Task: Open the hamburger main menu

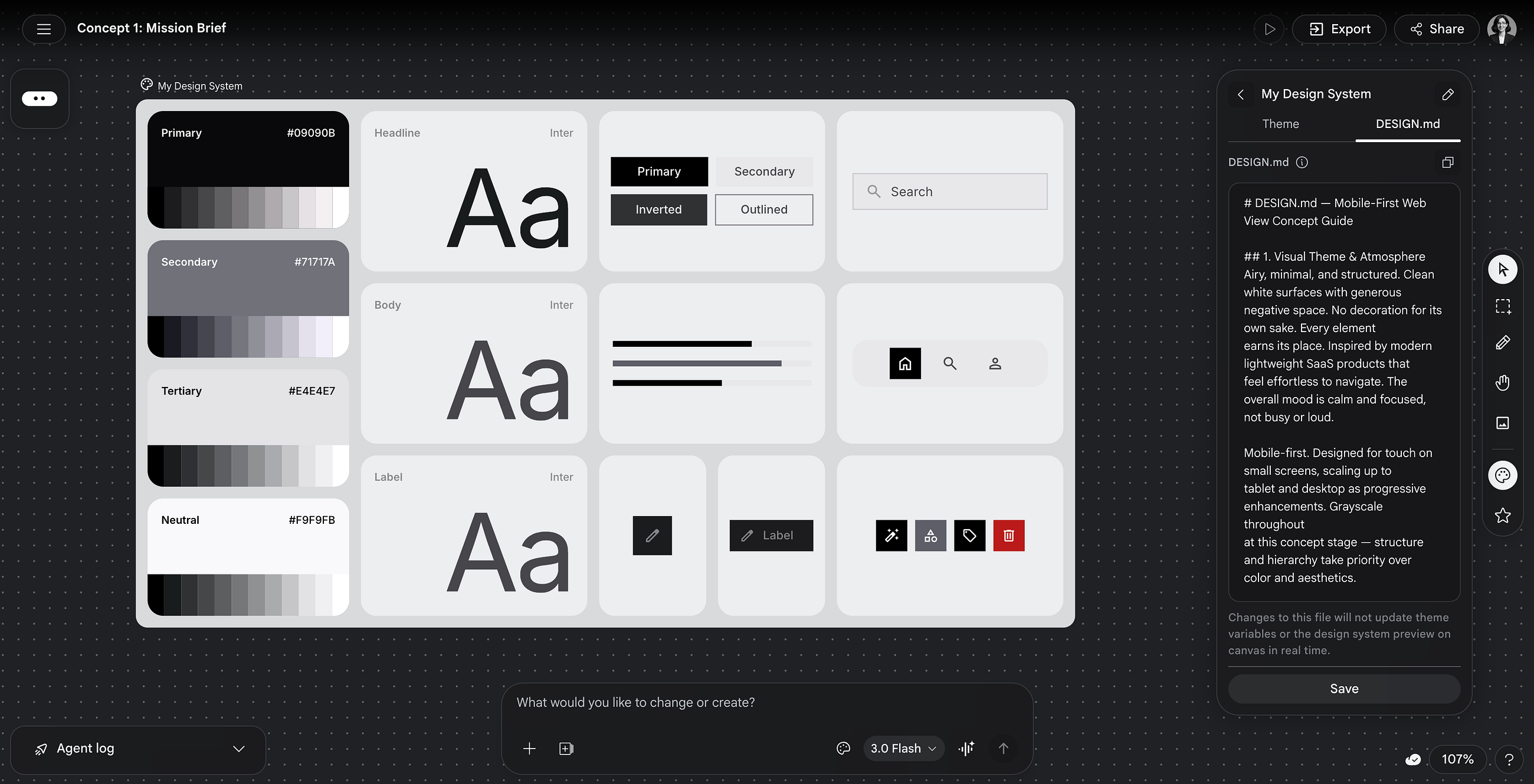Action: coord(44,28)
